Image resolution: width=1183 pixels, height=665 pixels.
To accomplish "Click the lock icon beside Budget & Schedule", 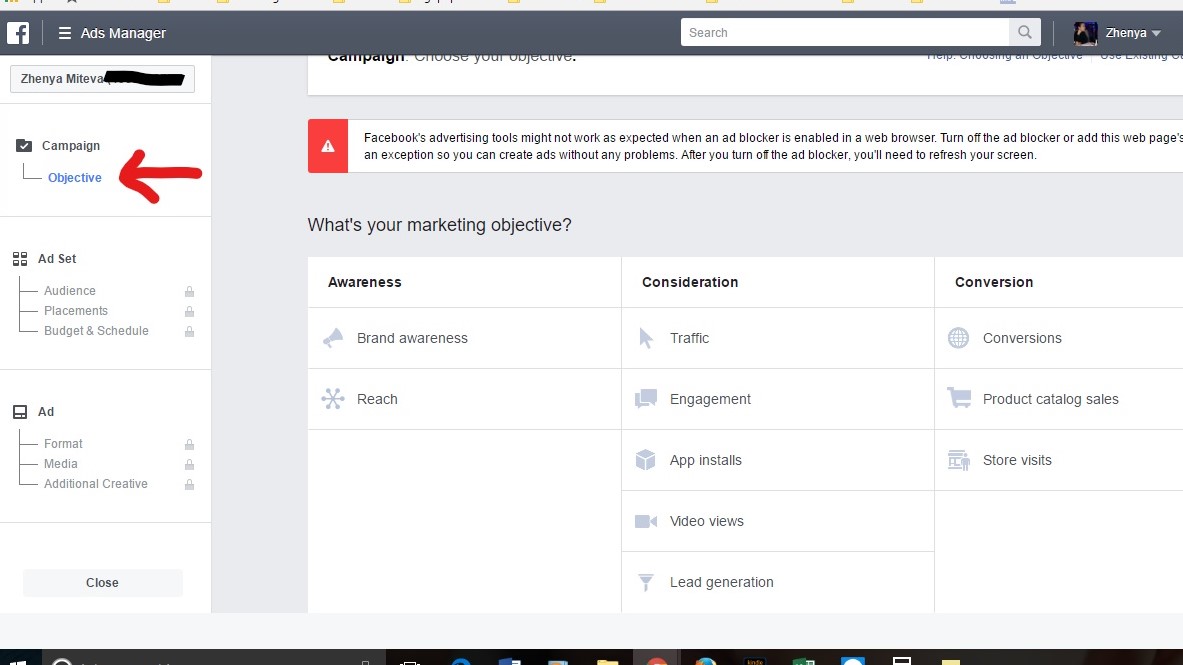I will pos(189,331).
